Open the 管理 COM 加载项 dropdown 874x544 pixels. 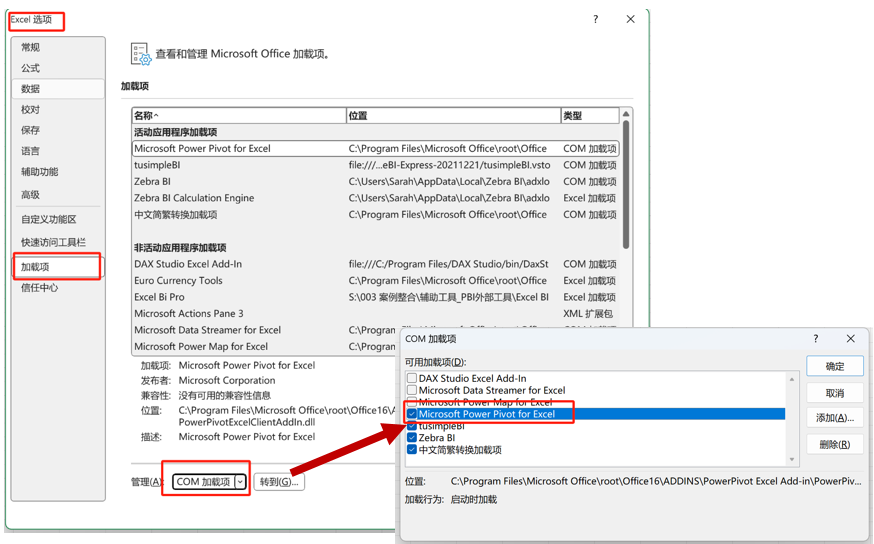point(210,482)
